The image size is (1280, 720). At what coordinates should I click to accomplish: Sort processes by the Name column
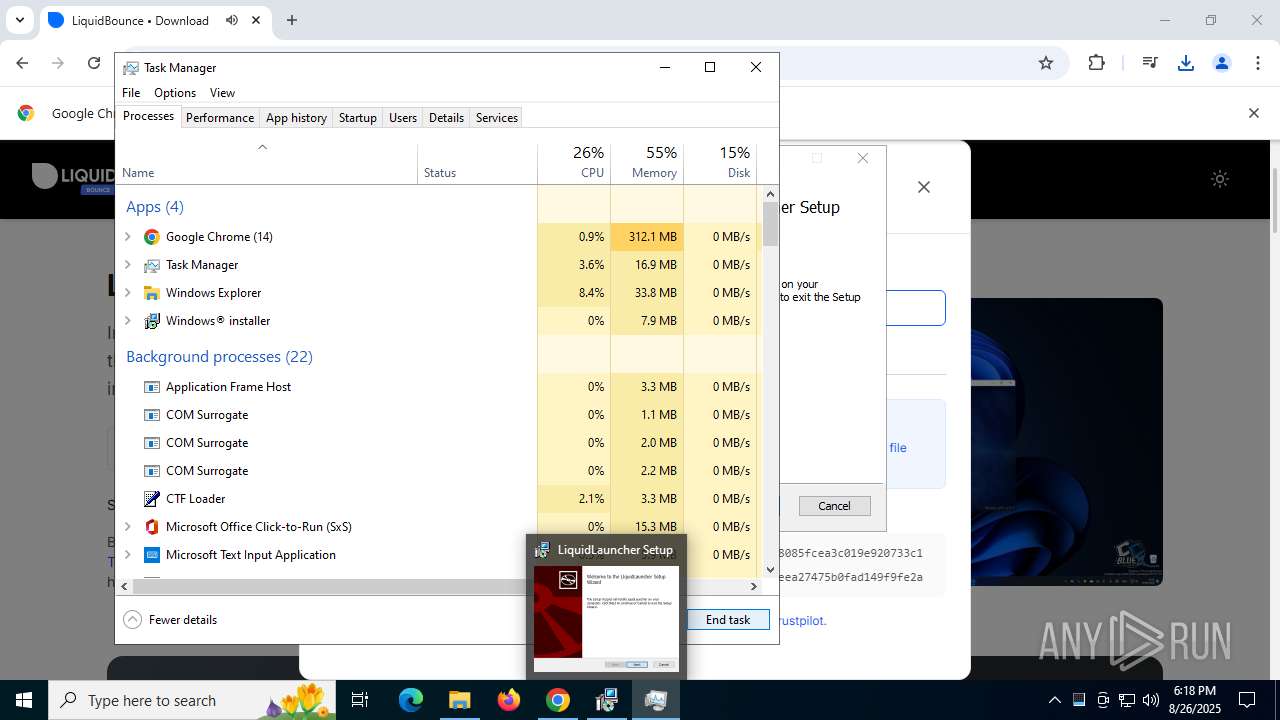[267, 163]
